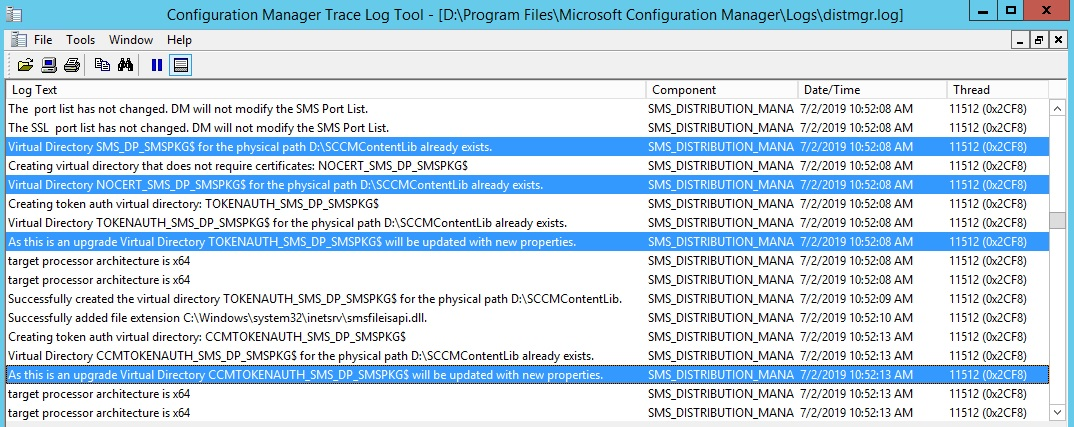Click the Component column header
The image size is (1074, 427).
722,90
